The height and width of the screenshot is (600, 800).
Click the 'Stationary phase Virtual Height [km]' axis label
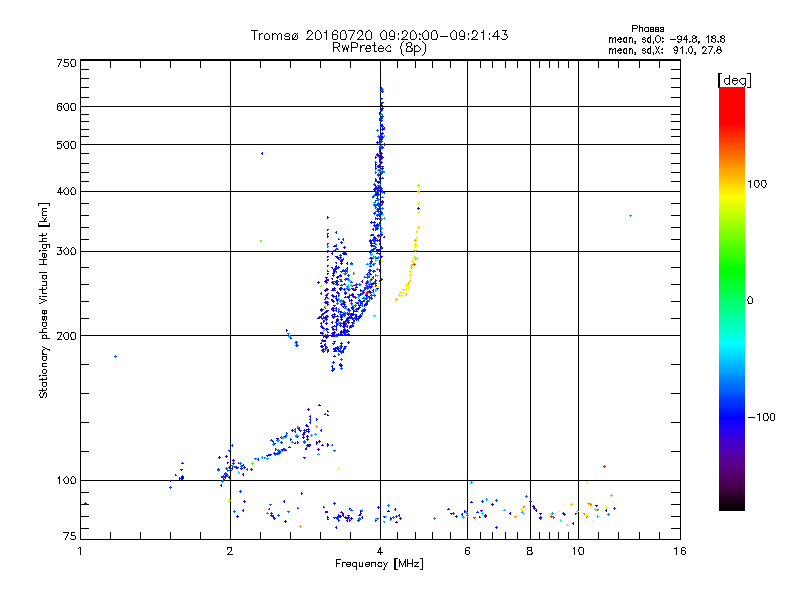point(44,301)
